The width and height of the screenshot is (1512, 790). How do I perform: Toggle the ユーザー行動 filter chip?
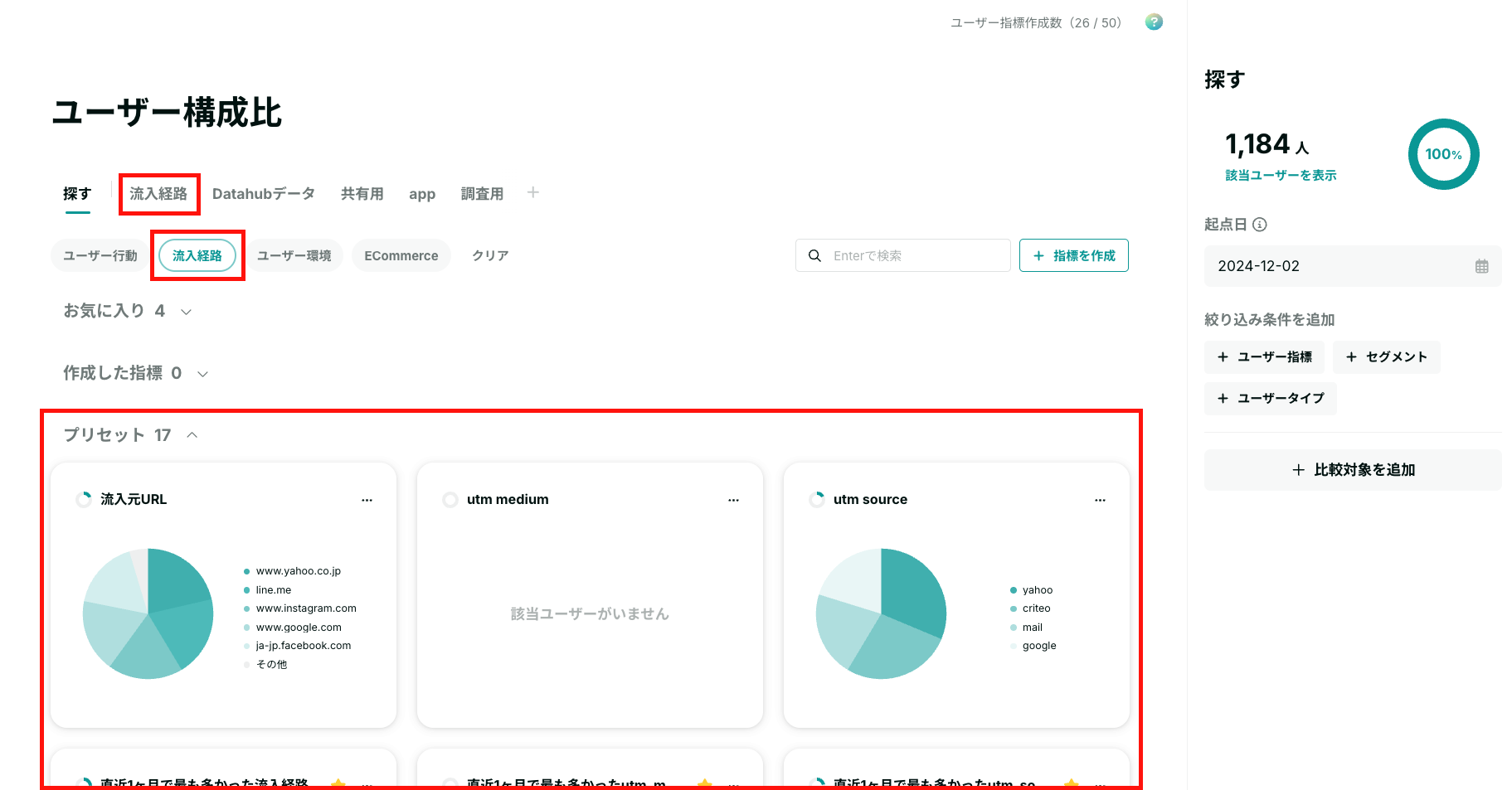(100, 255)
